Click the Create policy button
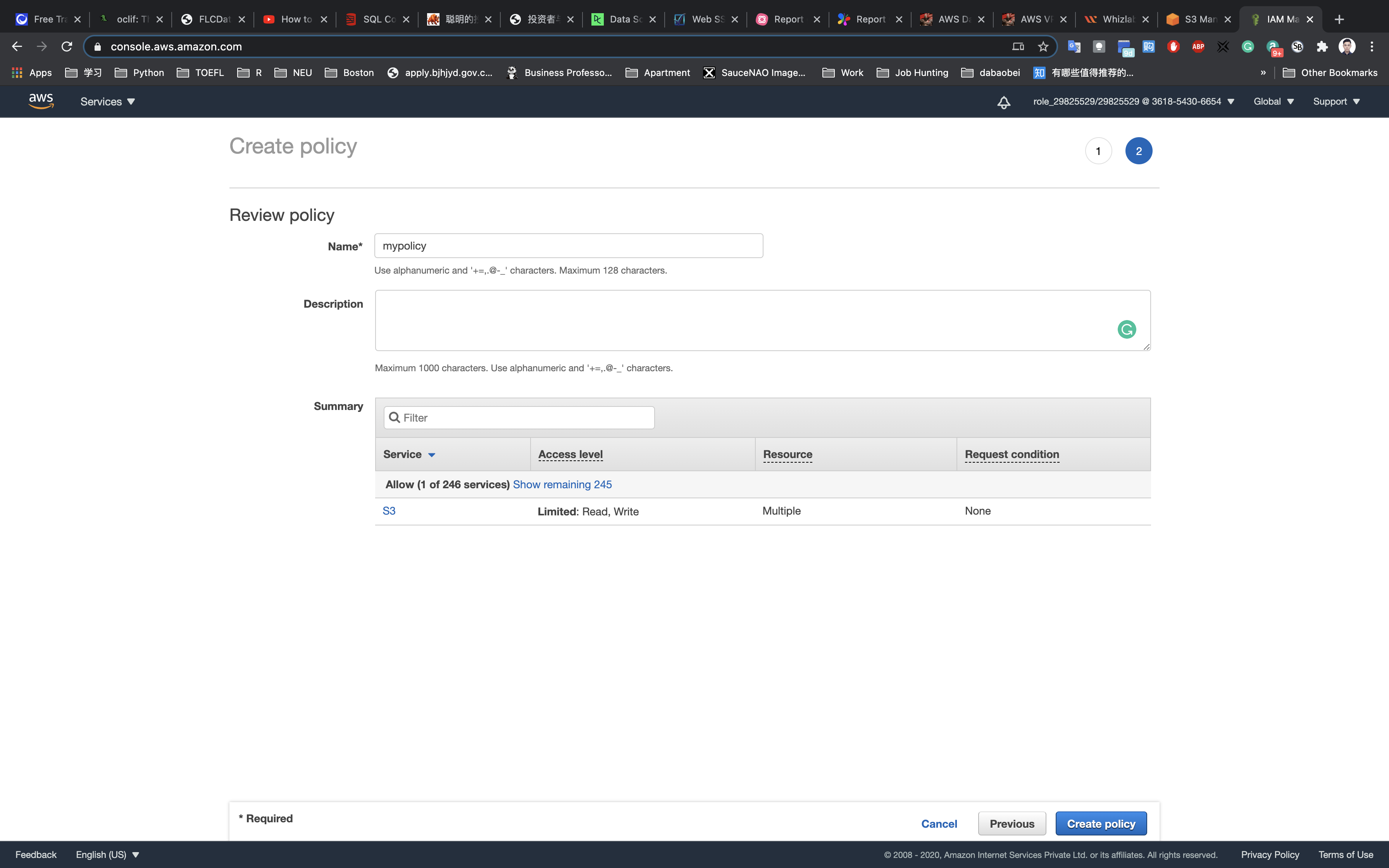The image size is (1389, 868). pyautogui.click(x=1100, y=824)
